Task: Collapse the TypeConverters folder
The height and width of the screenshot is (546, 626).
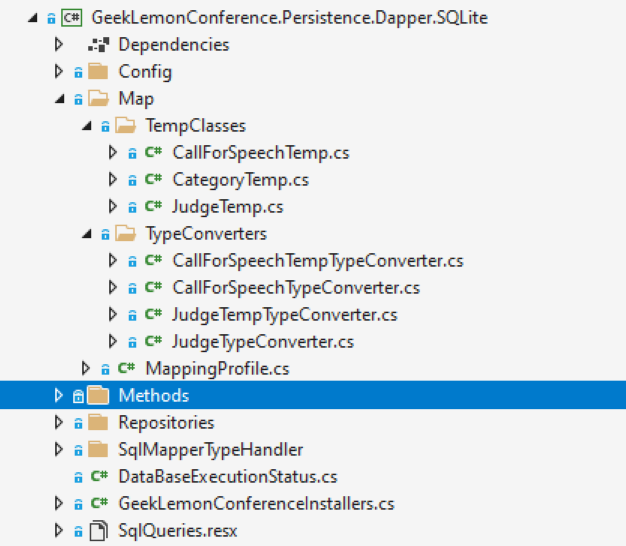Action: [87, 234]
